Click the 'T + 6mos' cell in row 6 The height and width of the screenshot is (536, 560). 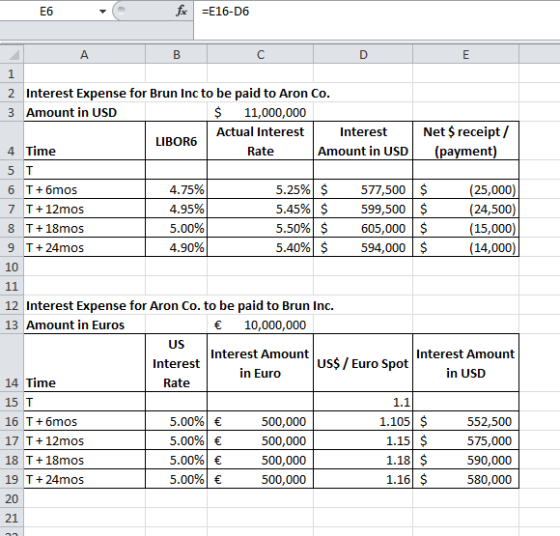click(84, 190)
